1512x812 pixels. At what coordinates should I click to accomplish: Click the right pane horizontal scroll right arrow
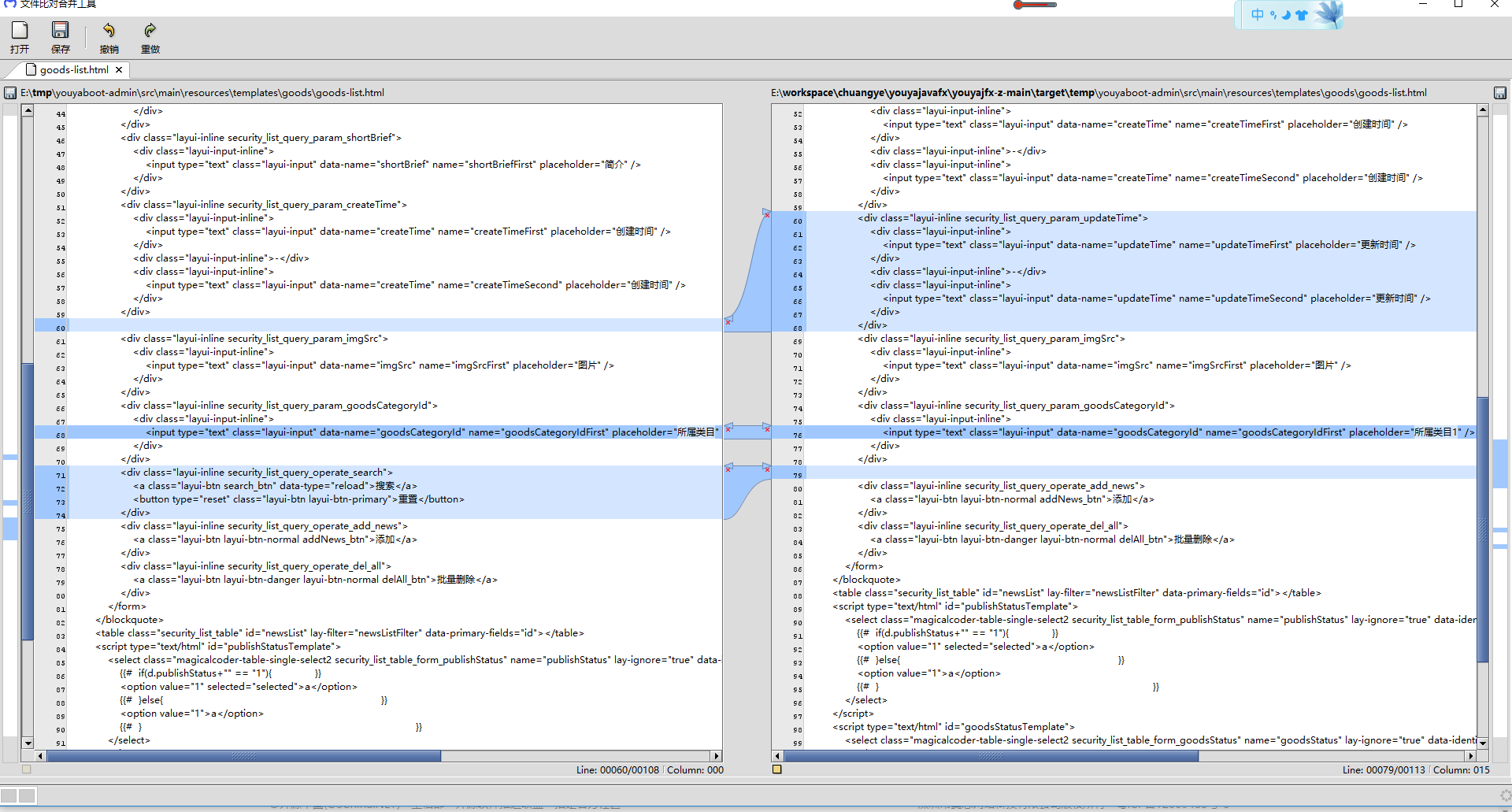point(1470,756)
